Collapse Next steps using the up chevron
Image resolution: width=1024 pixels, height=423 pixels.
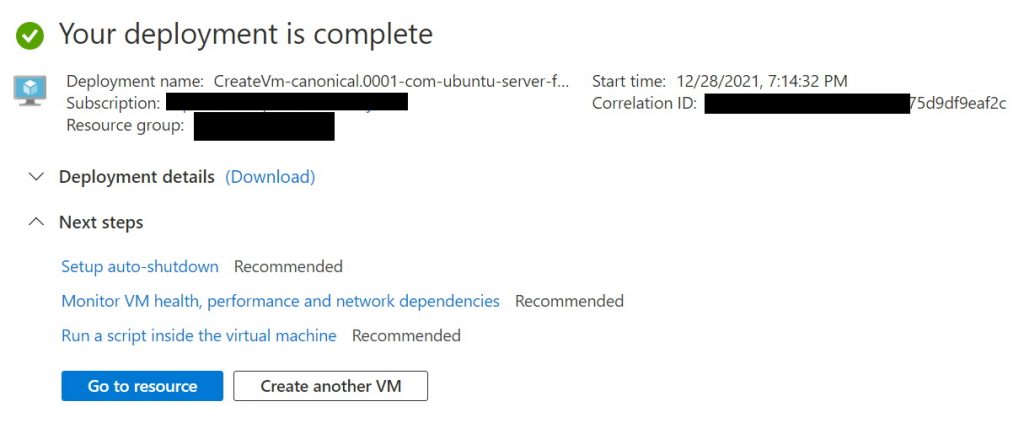pos(37,222)
